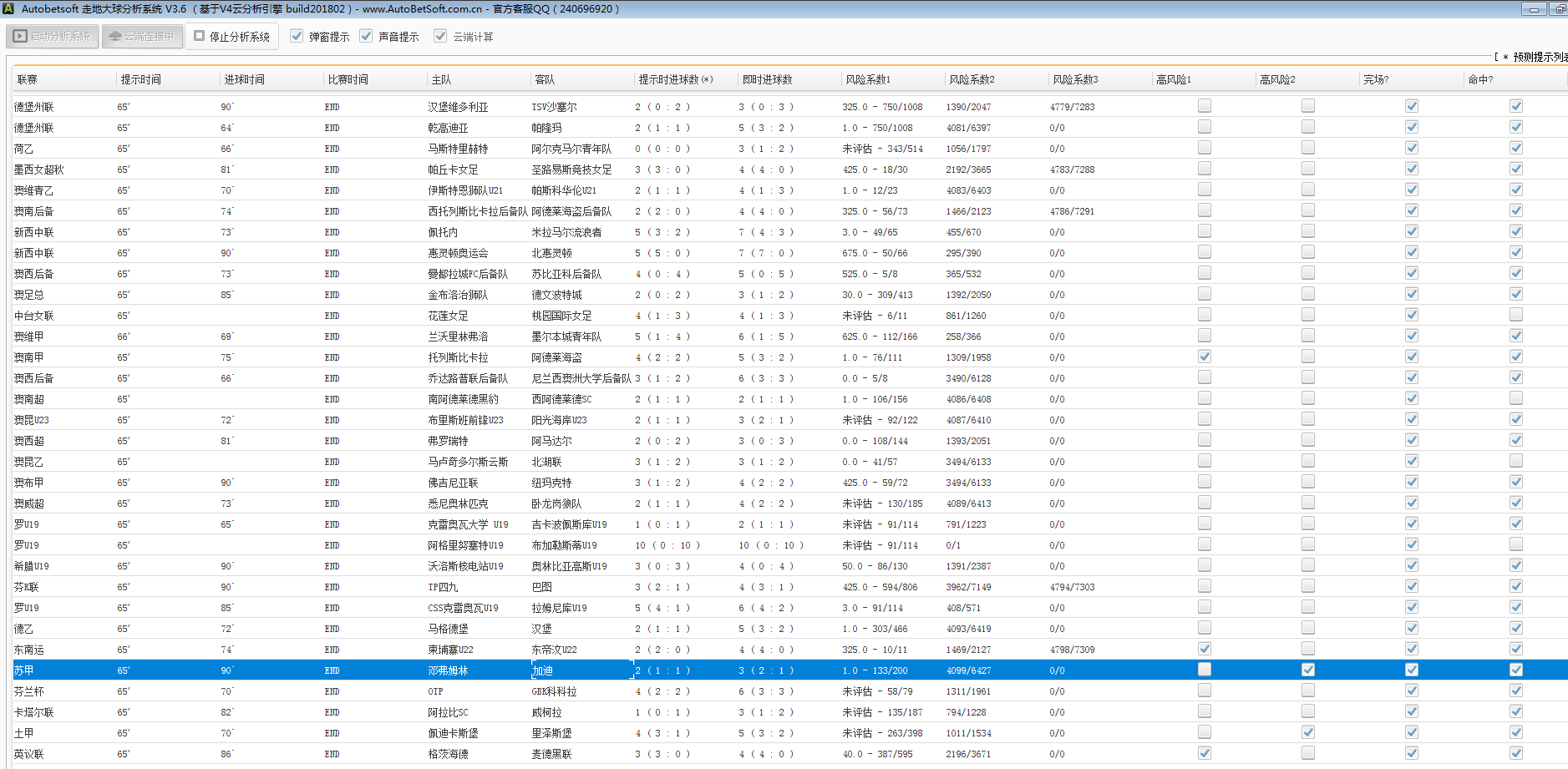Toggle the 云端计算 cloud computing checkbox

coord(440,36)
